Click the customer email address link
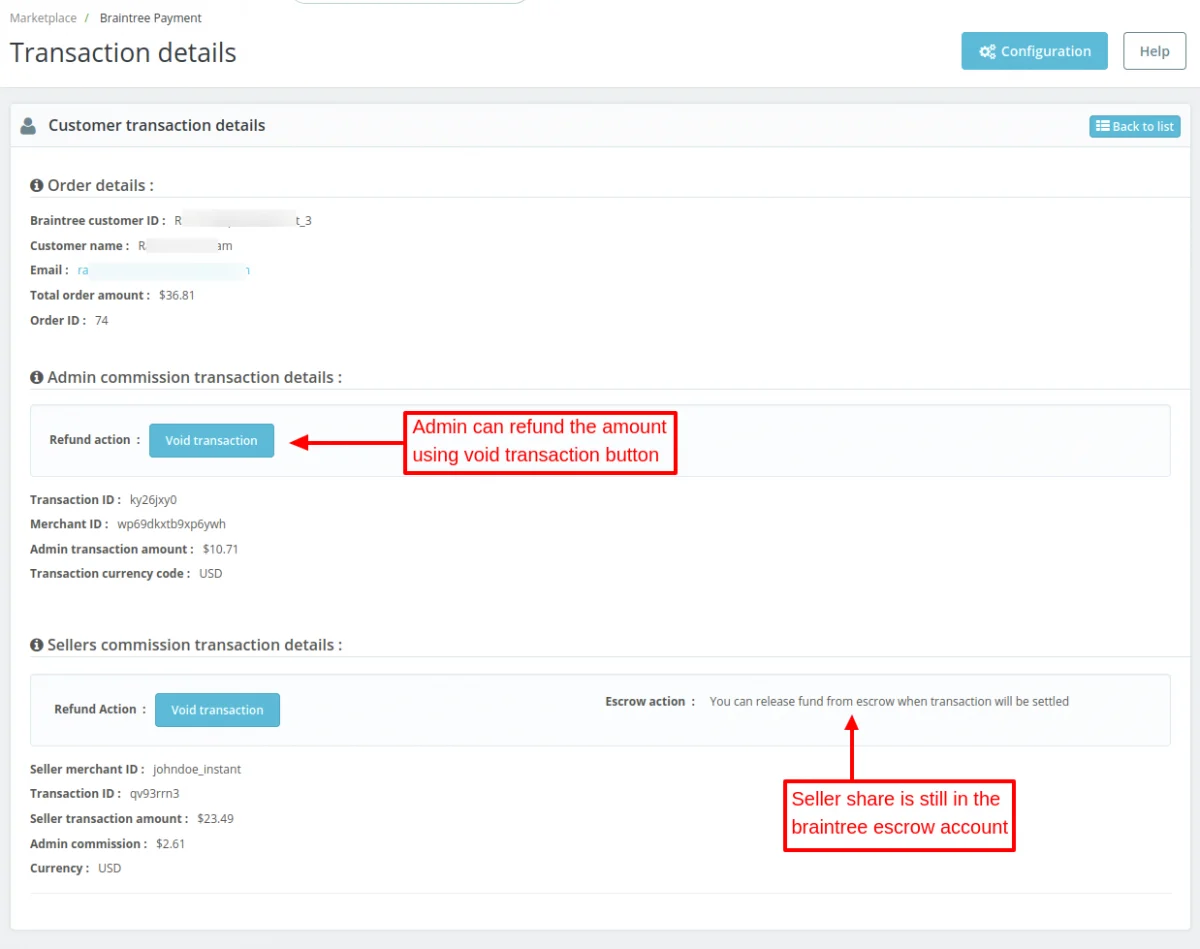Viewport: 1200px width, 949px height. click(164, 270)
